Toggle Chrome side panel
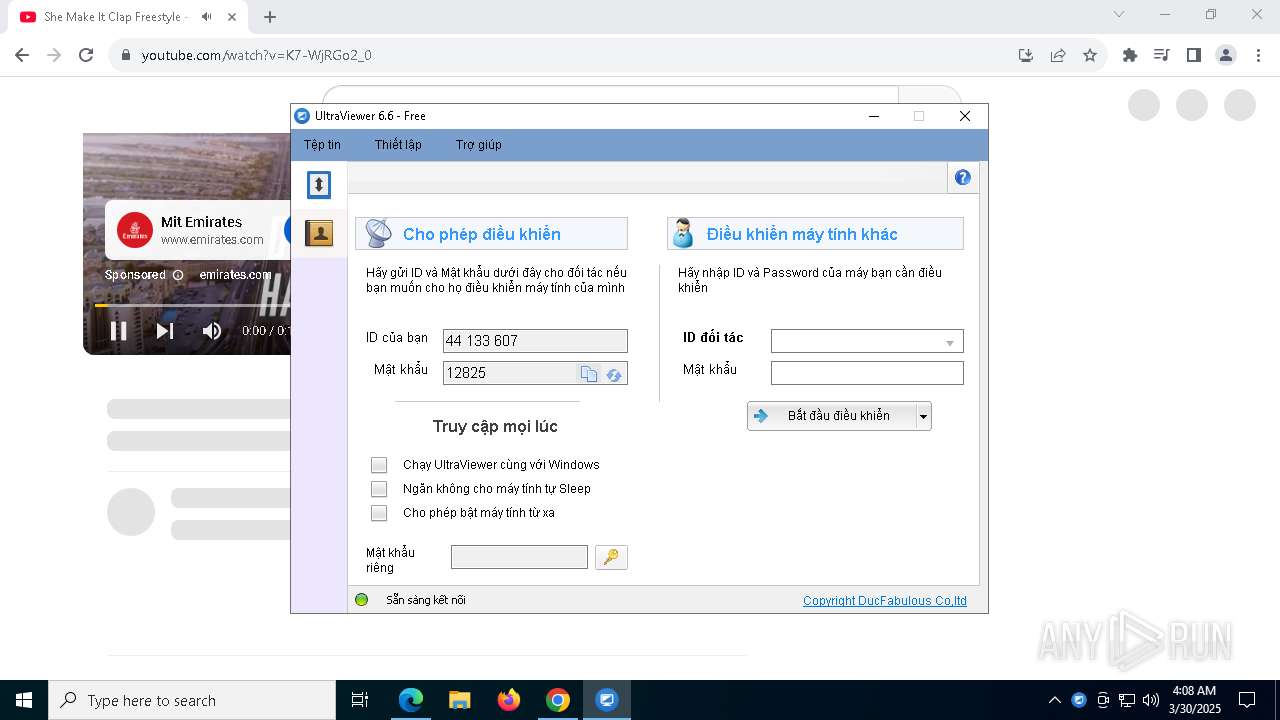This screenshot has height=720, width=1280. pyautogui.click(x=1194, y=55)
